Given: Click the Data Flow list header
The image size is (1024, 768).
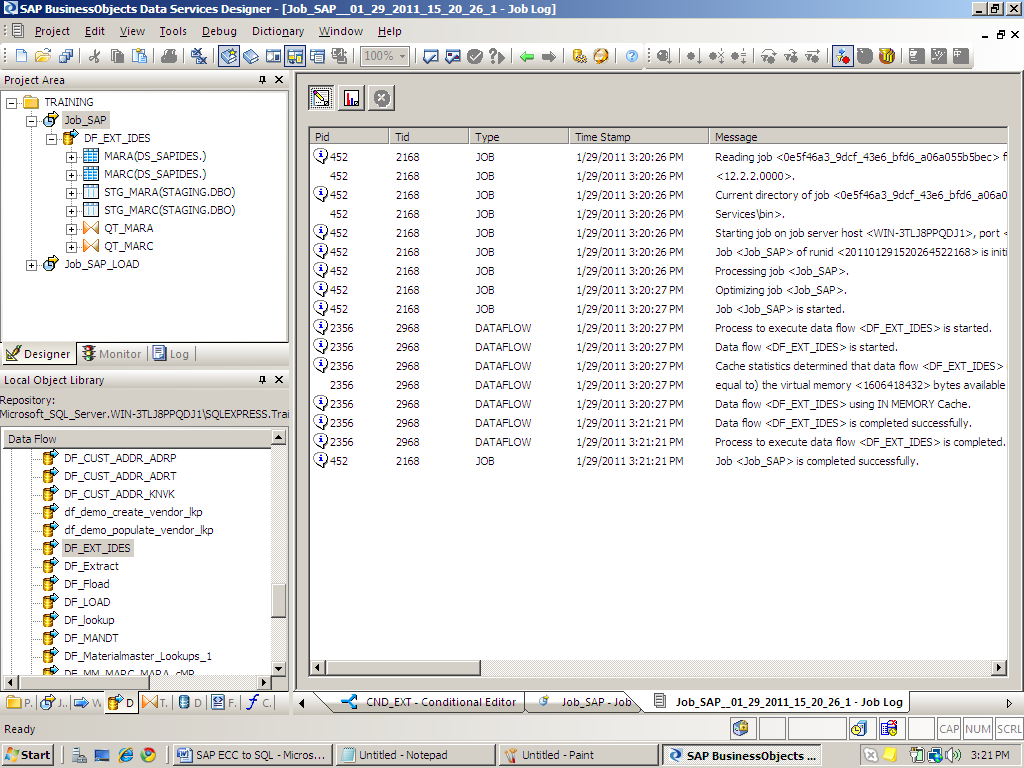Looking at the screenshot, I should coord(136,439).
